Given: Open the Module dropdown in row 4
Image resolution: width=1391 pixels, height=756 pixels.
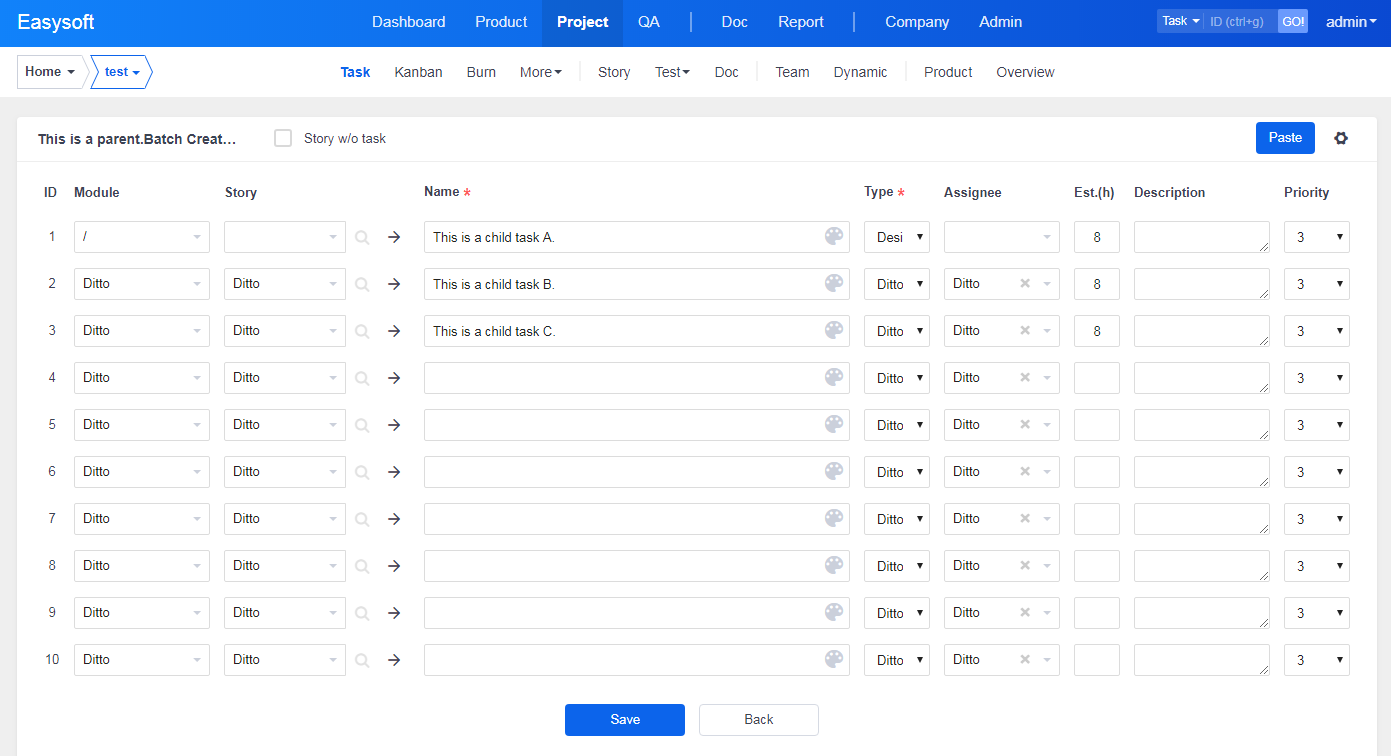Looking at the screenshot, I should pyautogui.click(x=142, y=378).
